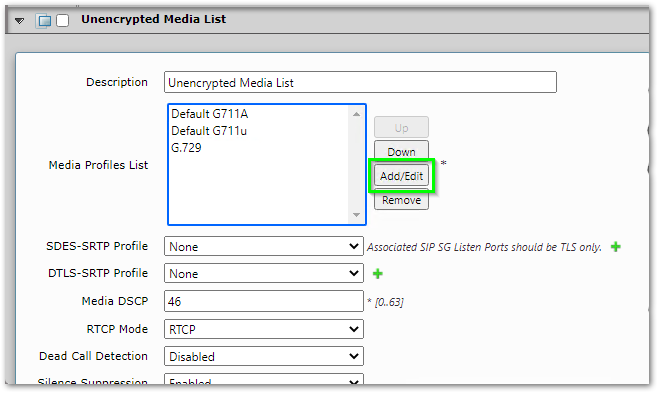Add a new DTLS-SRTP profile with the green plus
The image size is (658, 393).
(378, 273)
